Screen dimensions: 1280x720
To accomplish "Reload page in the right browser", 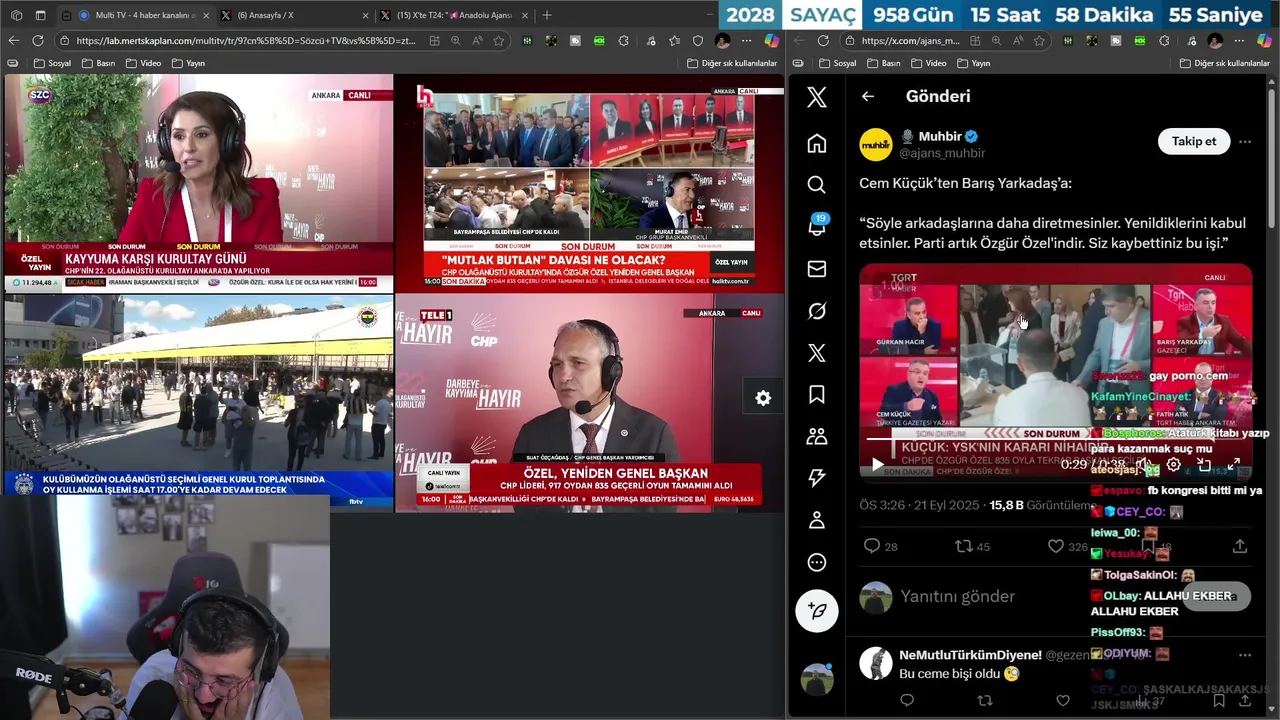I will (x=823, y=41).
